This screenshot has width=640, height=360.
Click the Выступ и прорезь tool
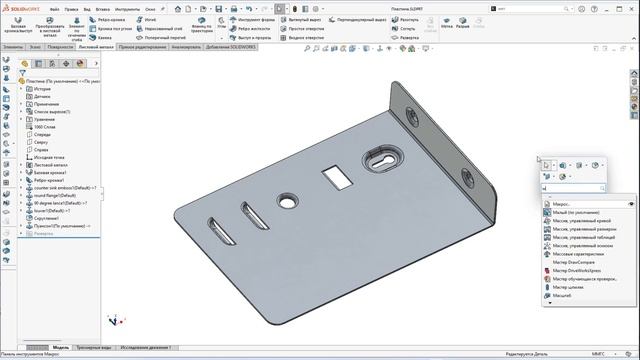(x=251, y=38)
